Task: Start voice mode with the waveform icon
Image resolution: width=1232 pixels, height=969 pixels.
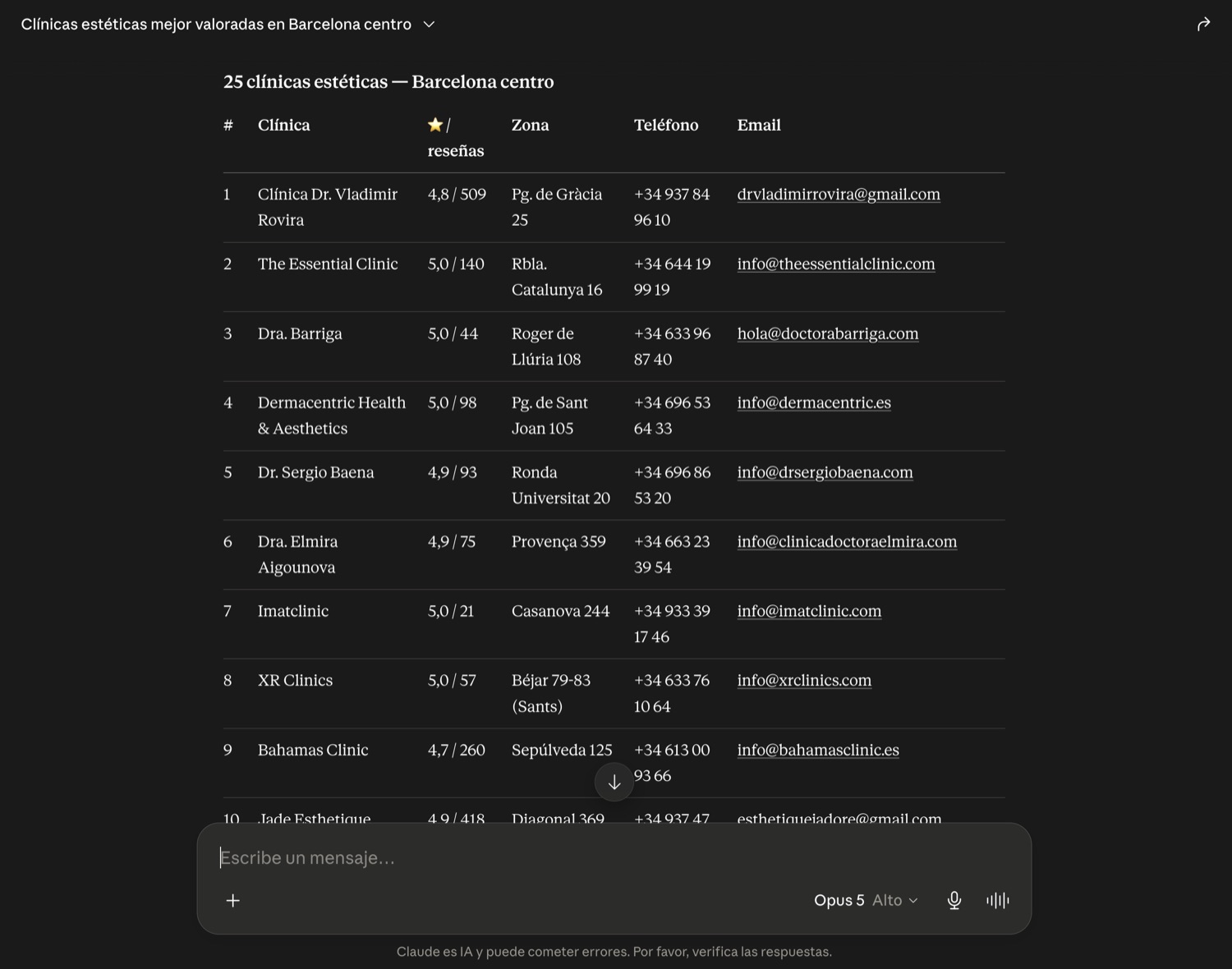Action: 998,901
